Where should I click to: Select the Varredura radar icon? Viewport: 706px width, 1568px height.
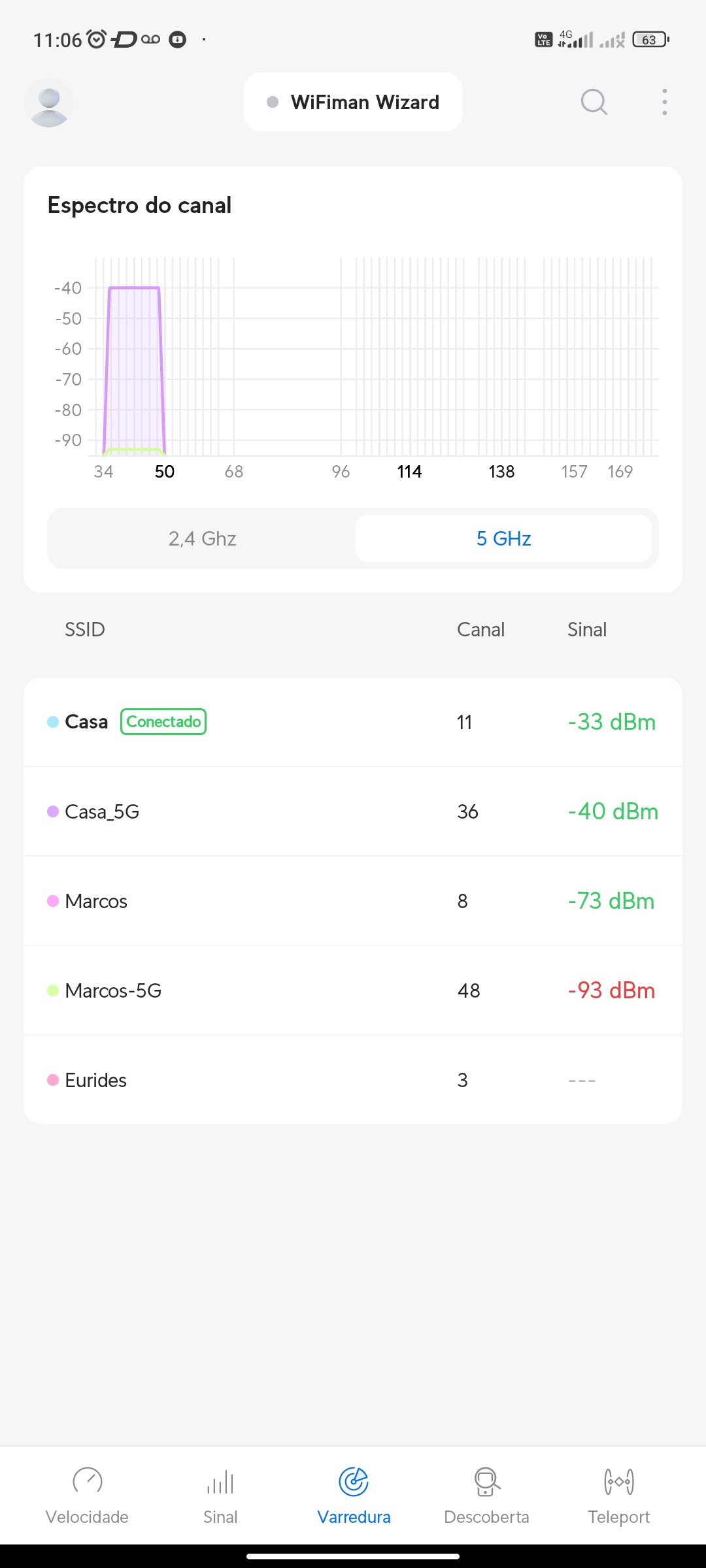354,1481
